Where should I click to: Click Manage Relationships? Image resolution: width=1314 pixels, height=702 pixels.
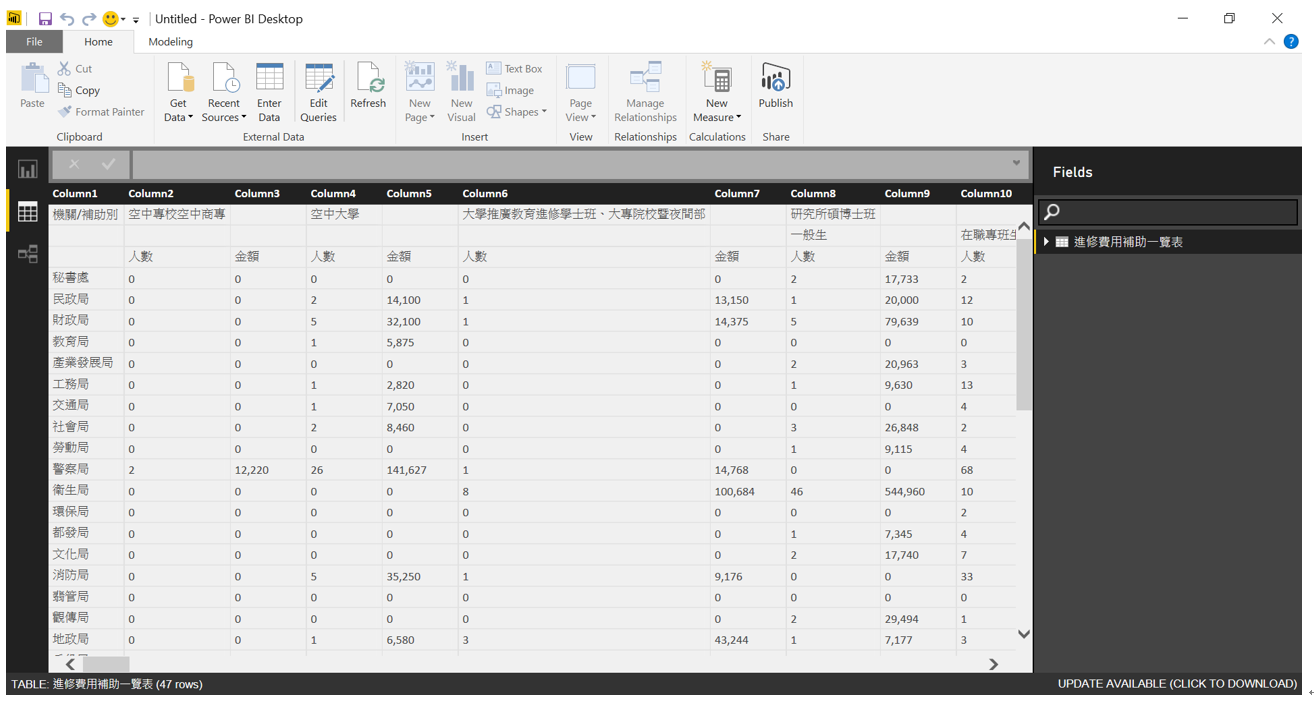(645, 93)
